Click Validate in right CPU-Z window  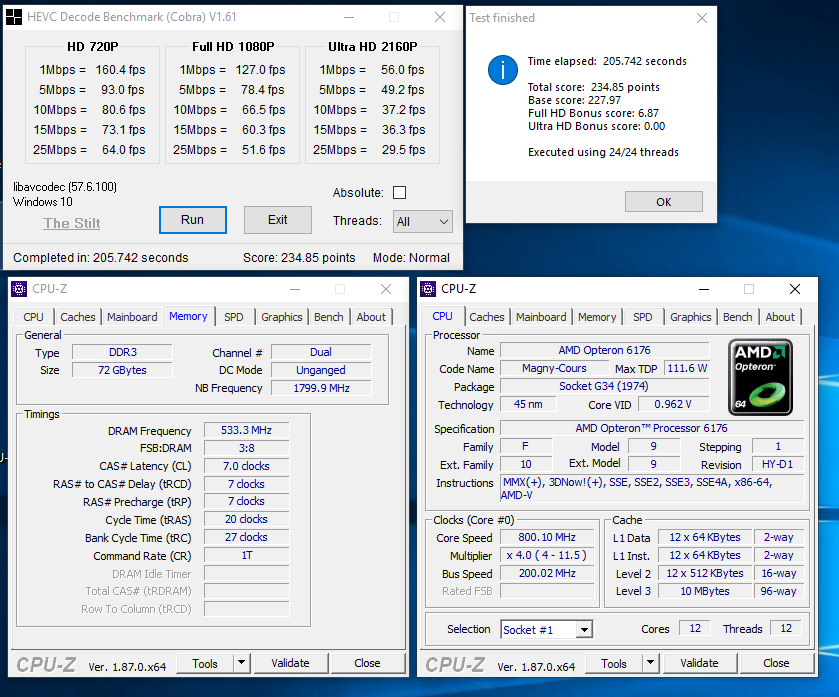click(x=699, y=663)
